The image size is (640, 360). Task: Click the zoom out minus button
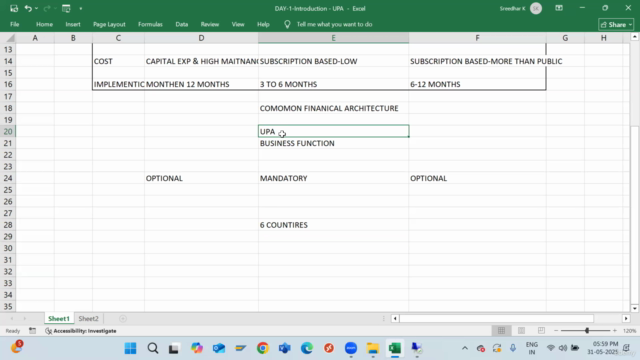pos(556,331)
